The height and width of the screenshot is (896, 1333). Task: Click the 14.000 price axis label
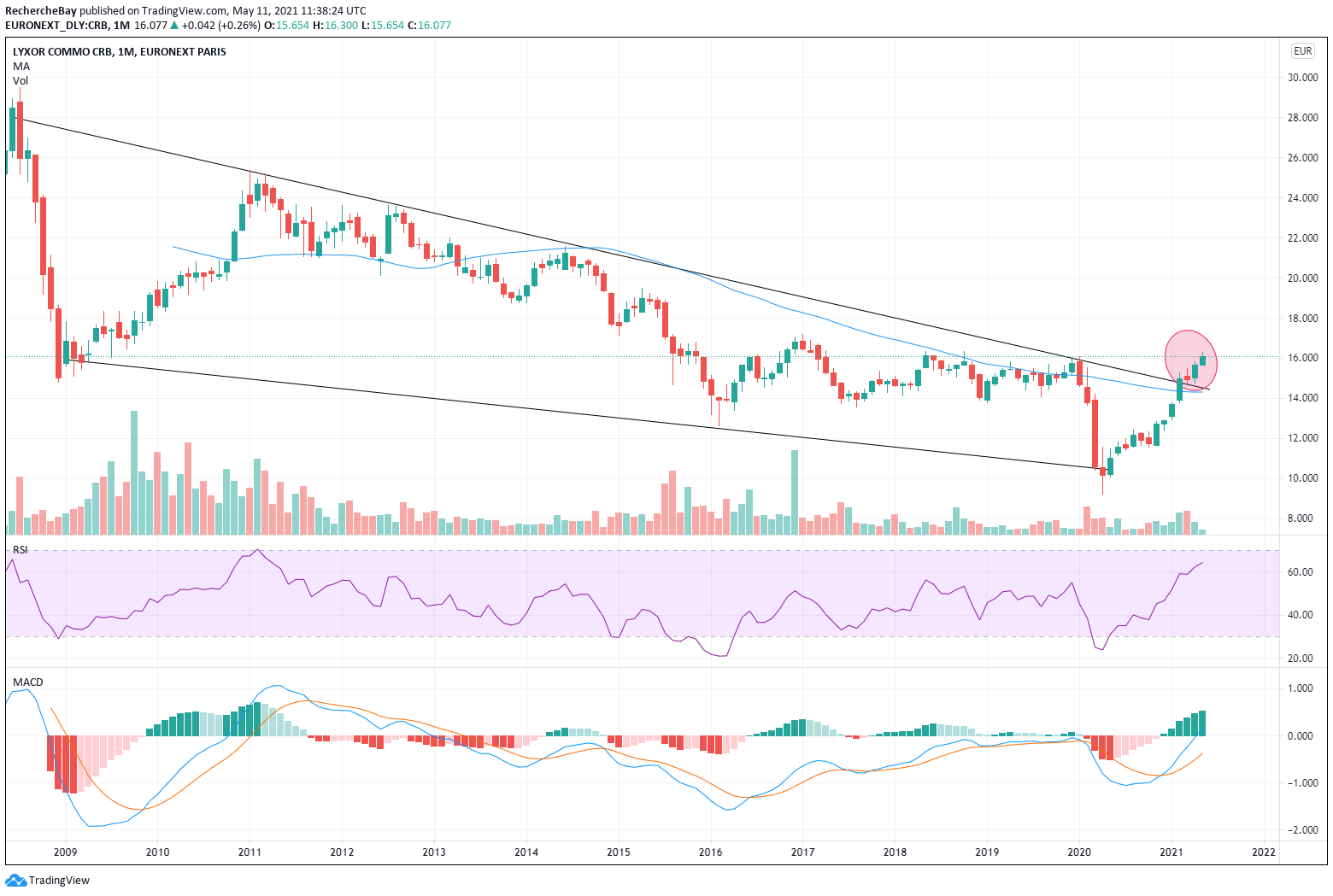pyautogui.click(x=1302, y=398)
